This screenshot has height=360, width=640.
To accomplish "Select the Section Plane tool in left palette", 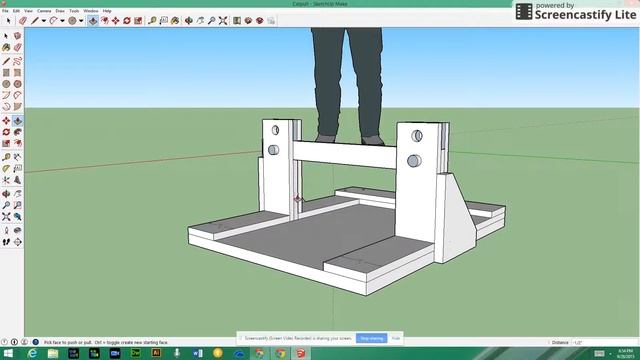I will (x=18, y=242).
